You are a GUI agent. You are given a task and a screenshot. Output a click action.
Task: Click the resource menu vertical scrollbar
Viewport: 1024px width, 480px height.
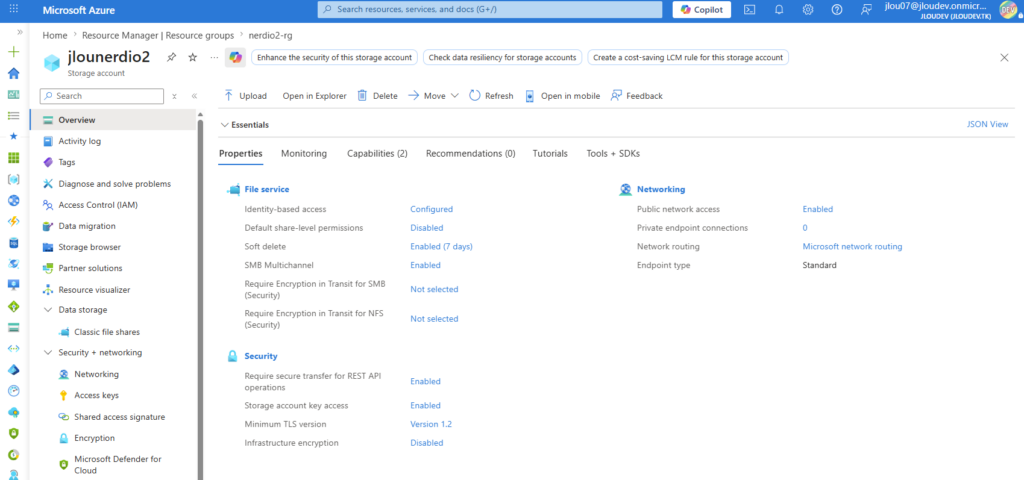point(200,300)
